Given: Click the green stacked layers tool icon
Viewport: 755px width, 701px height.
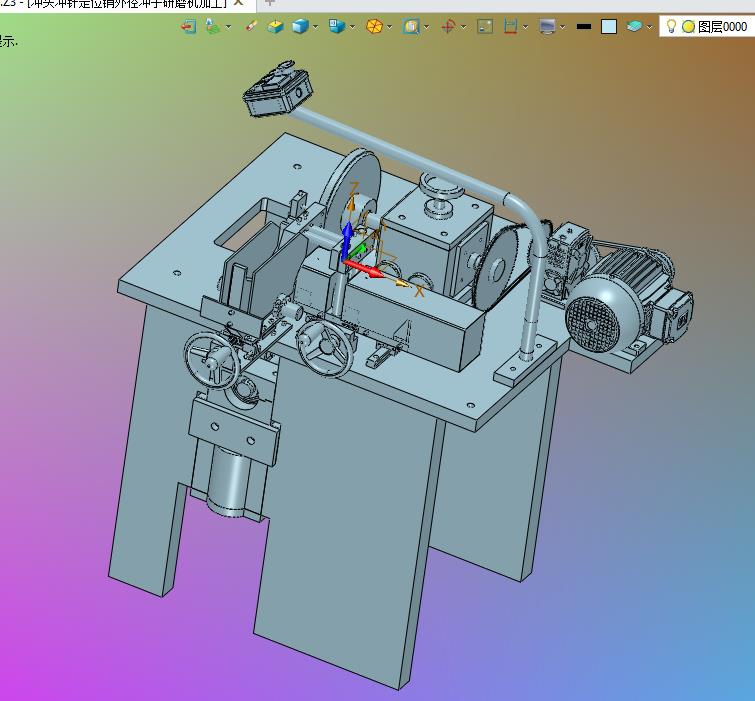Looking at the screenshot, I should [x=212, y=26].
